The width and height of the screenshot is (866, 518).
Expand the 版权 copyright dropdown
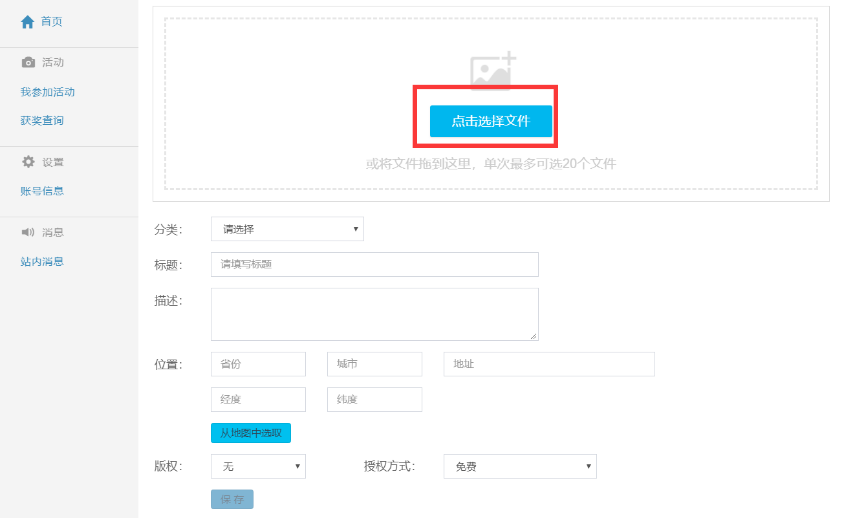pos(258,467)
